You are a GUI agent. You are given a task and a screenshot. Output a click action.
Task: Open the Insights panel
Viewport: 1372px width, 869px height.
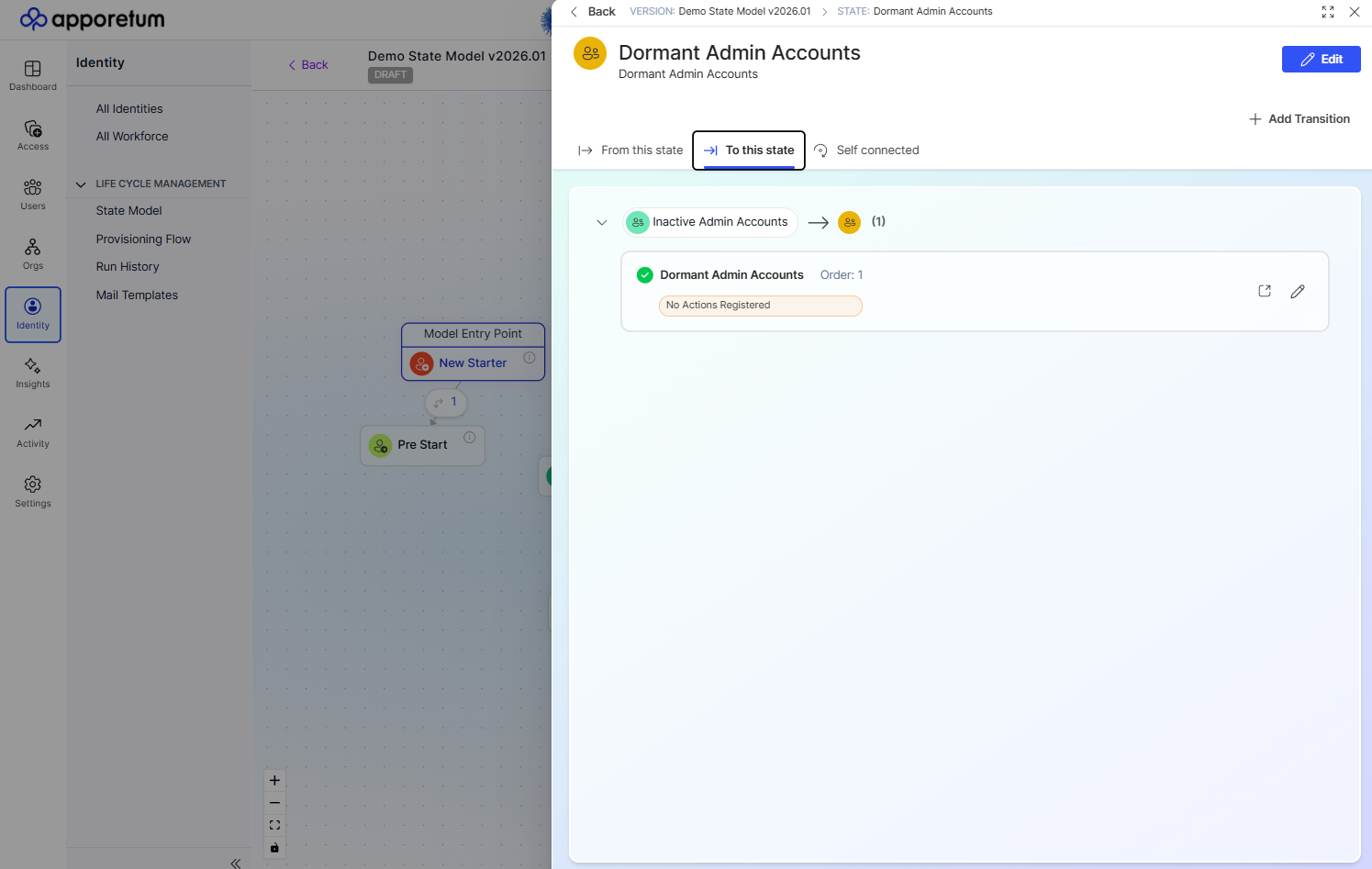[32, 372]
